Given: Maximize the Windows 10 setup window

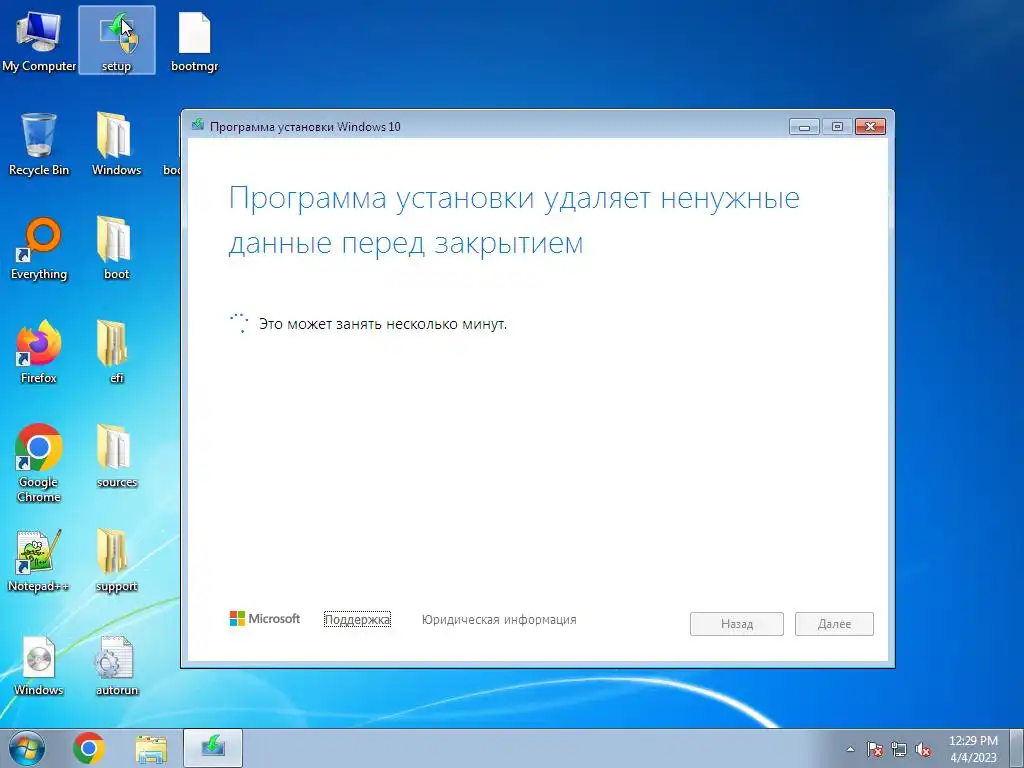Looking at the screenshot, I should pos(837,127).
